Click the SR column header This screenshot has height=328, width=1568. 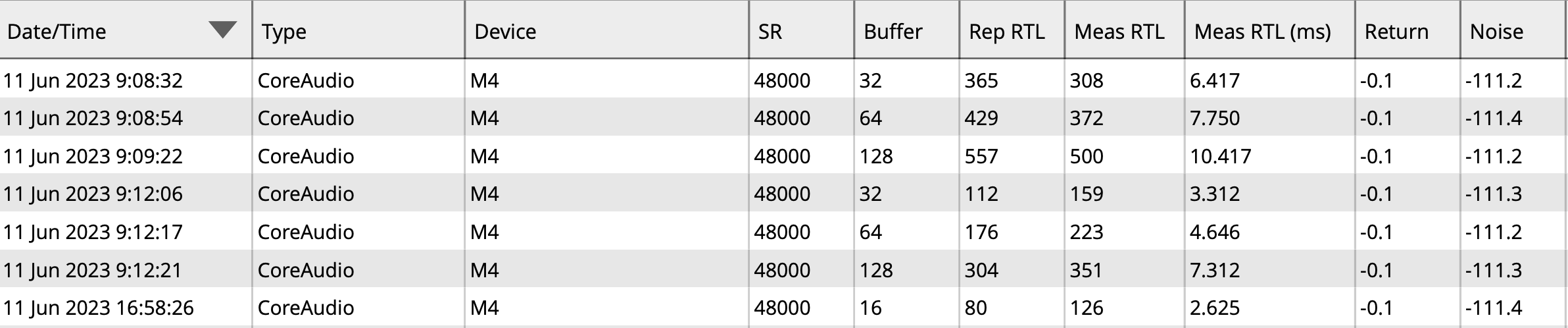click(770, 32)
